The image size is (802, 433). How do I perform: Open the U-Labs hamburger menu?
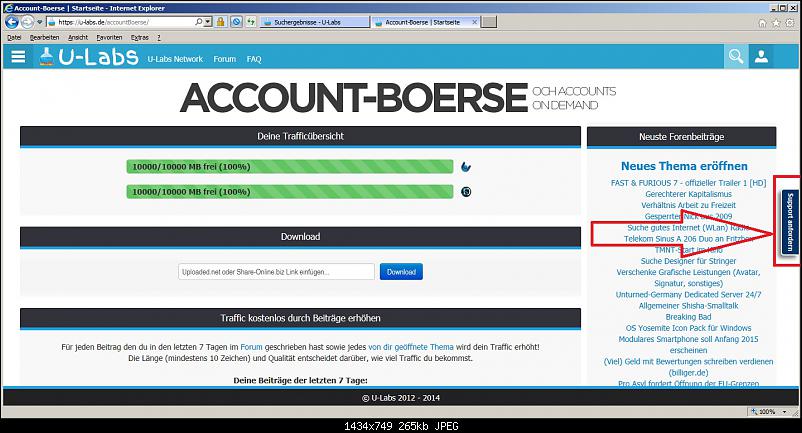pyautogui.click(x=18, y=57)
